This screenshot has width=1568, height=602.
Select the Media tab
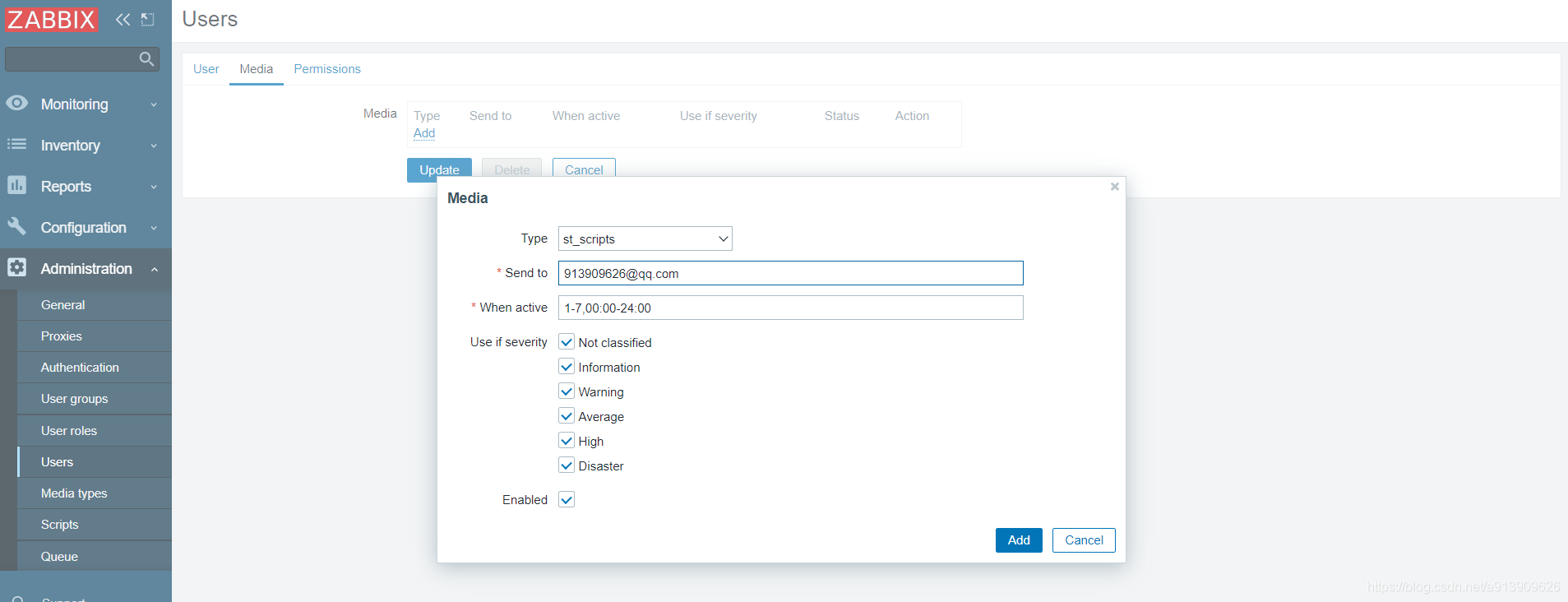pos(257,69)
